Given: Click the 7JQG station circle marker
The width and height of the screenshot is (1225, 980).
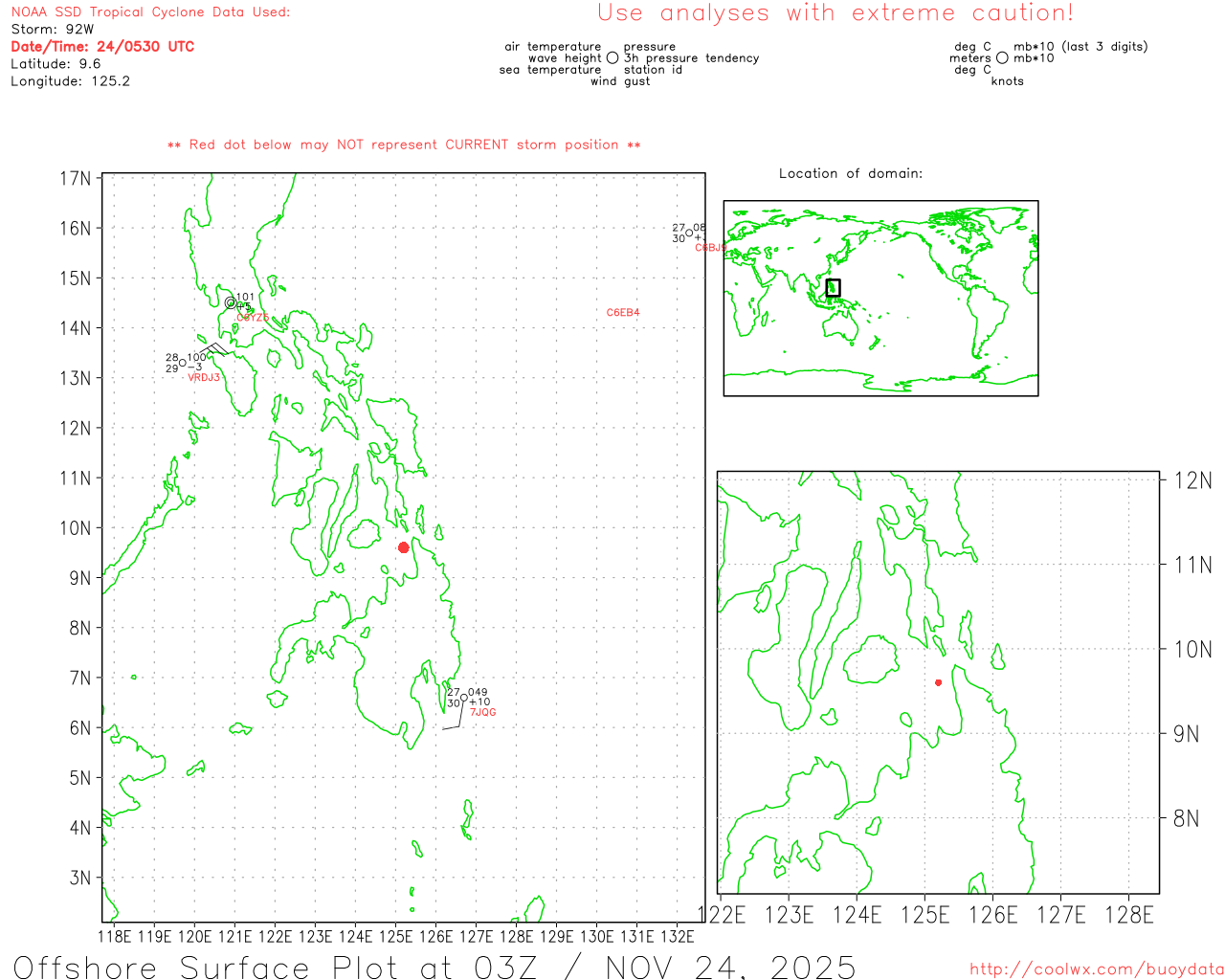Looking at the screenshot, I should pos(464,698).
